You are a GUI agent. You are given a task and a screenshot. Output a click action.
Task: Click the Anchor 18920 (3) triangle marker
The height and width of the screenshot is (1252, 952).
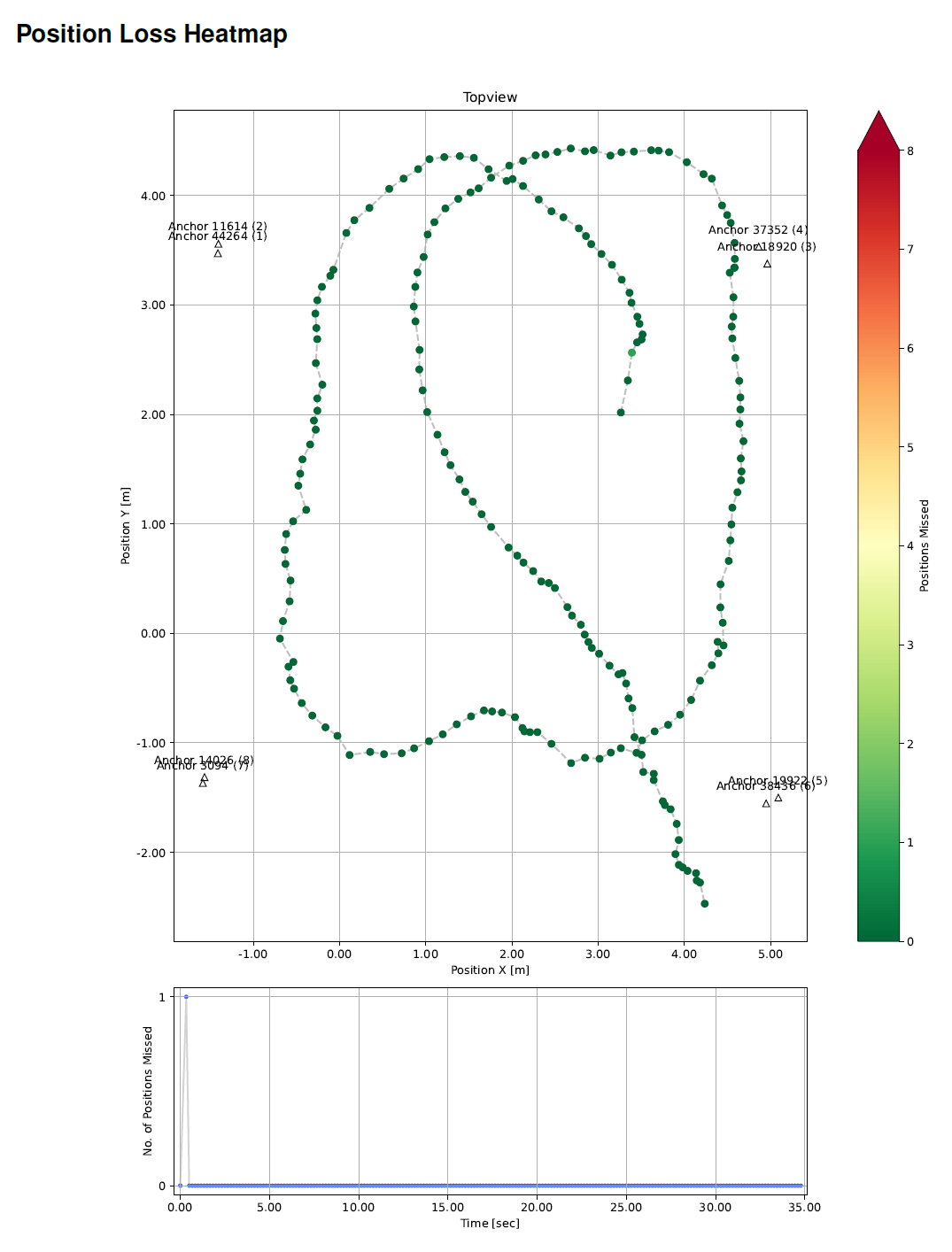click(767, 264)
